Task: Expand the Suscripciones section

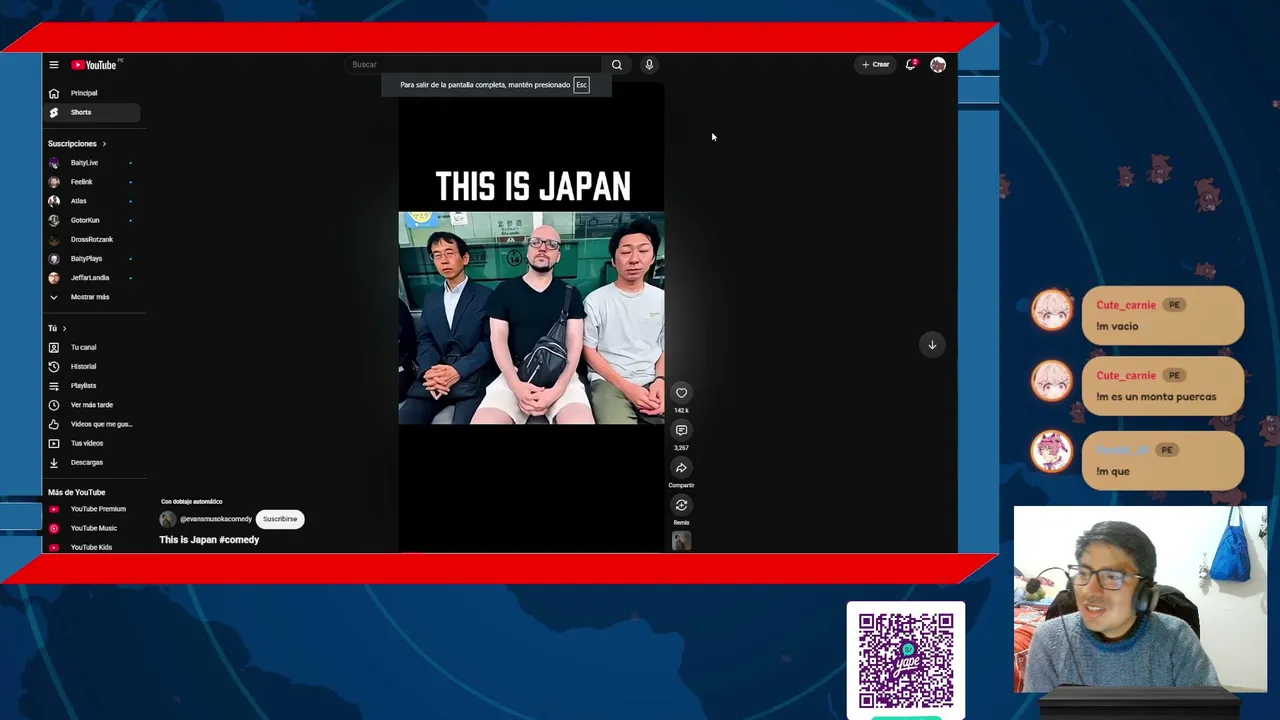Action: pyautogui.click(x=77, y=144)
